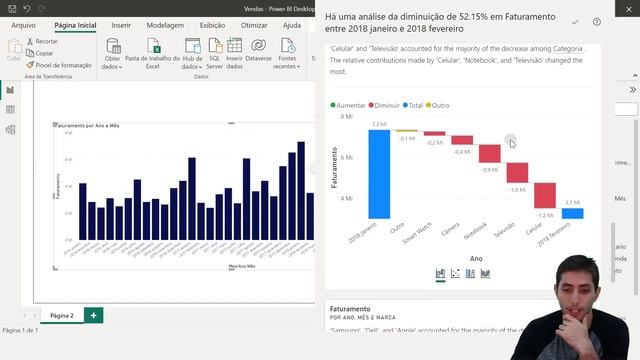The width and height of the screenshot is (640, 360).
Task: Add a new page with the plus button
Action: click(x=93, y=316)
